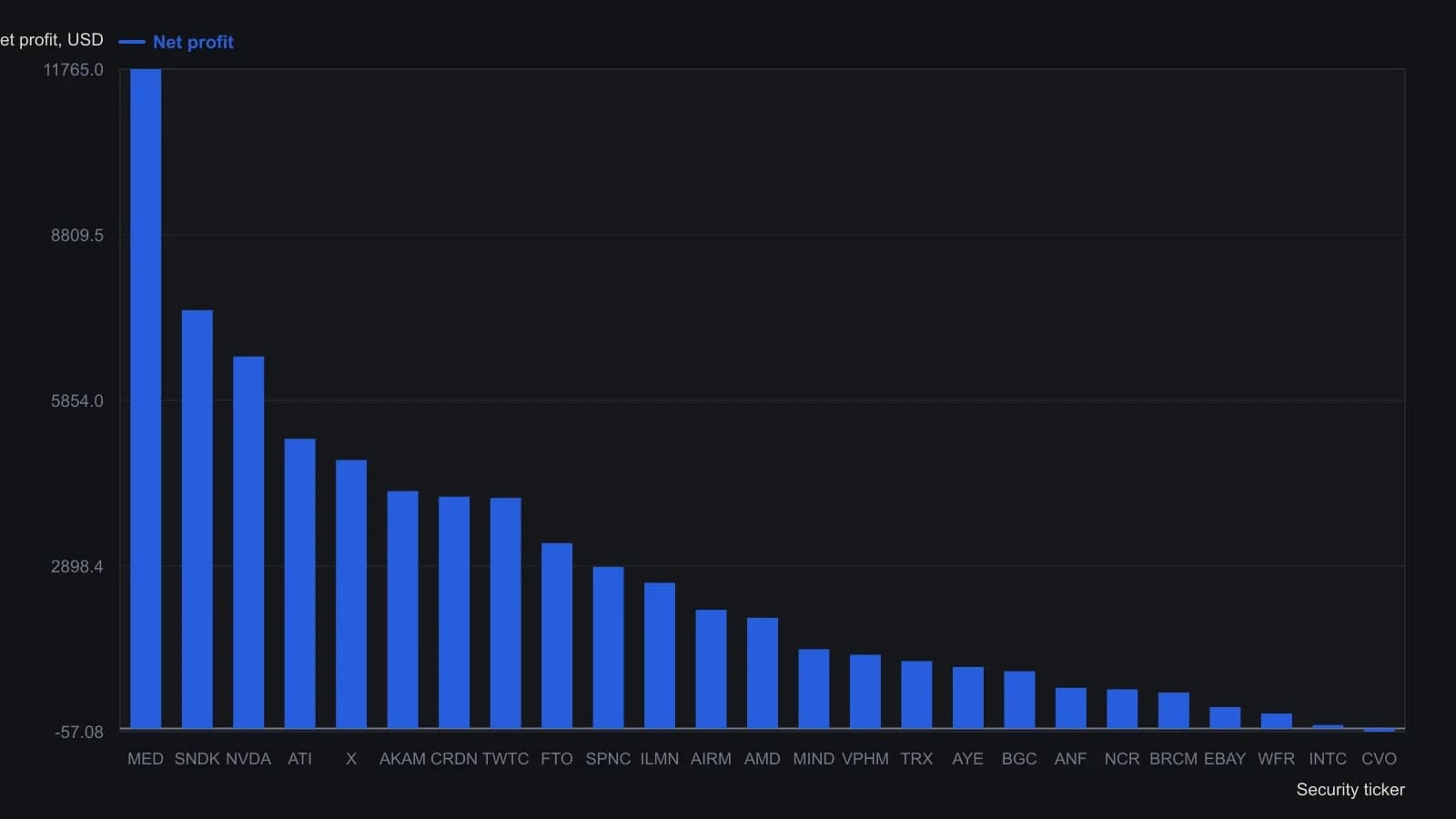Click the MED net profit bar
The height and width of the screenshot is (819, 1456).
[146, 399]
